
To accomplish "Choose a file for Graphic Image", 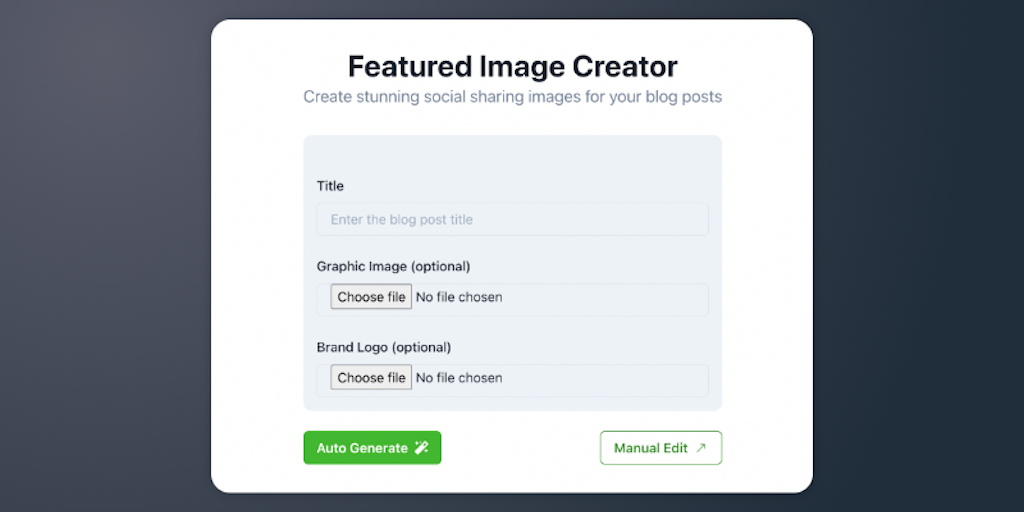I will coord(371,297).
